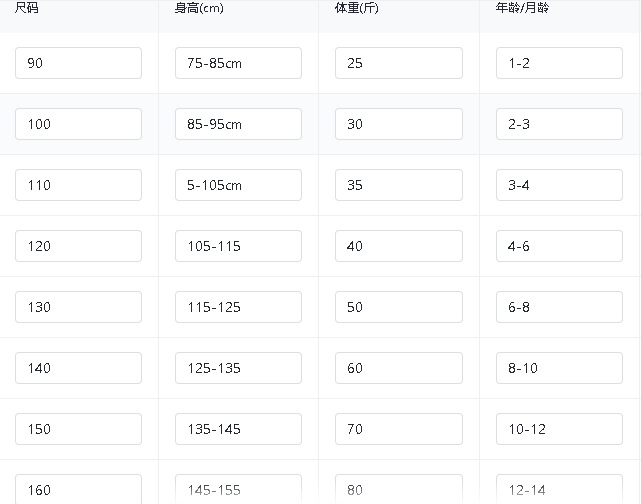Click the size field containing 90
641x504 pixels.
pyautogui.click(x=78, y=63)
